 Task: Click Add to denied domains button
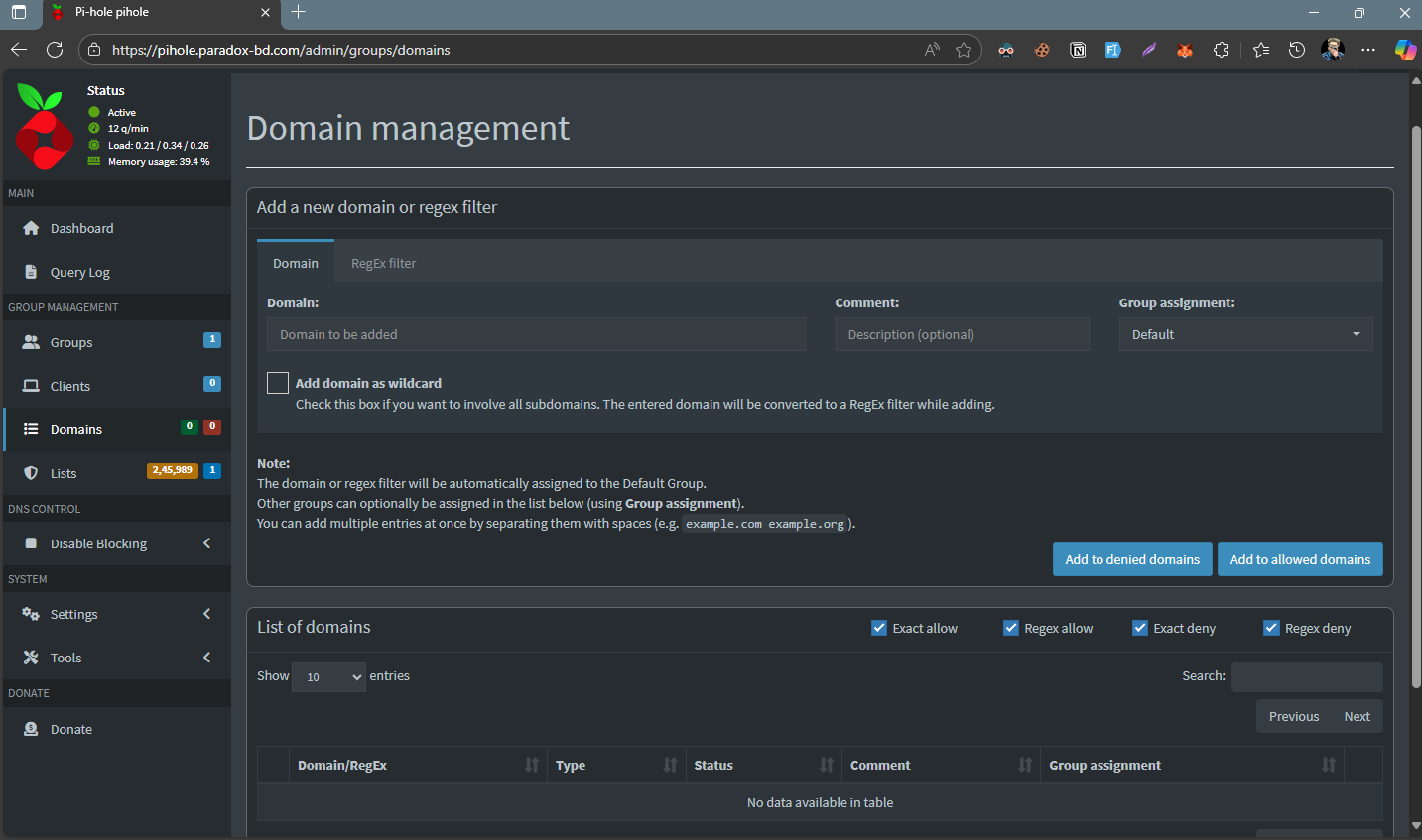tap(1131, 559)
